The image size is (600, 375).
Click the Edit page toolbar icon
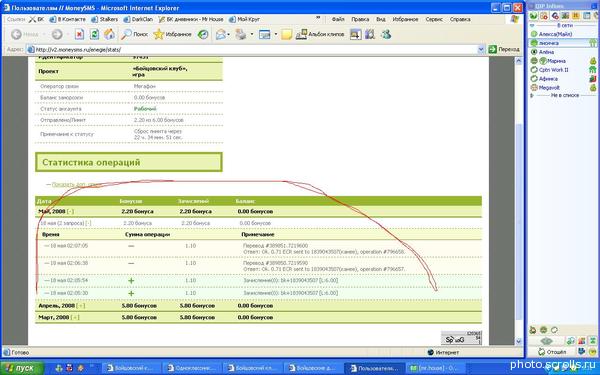(x=264, y=34)
